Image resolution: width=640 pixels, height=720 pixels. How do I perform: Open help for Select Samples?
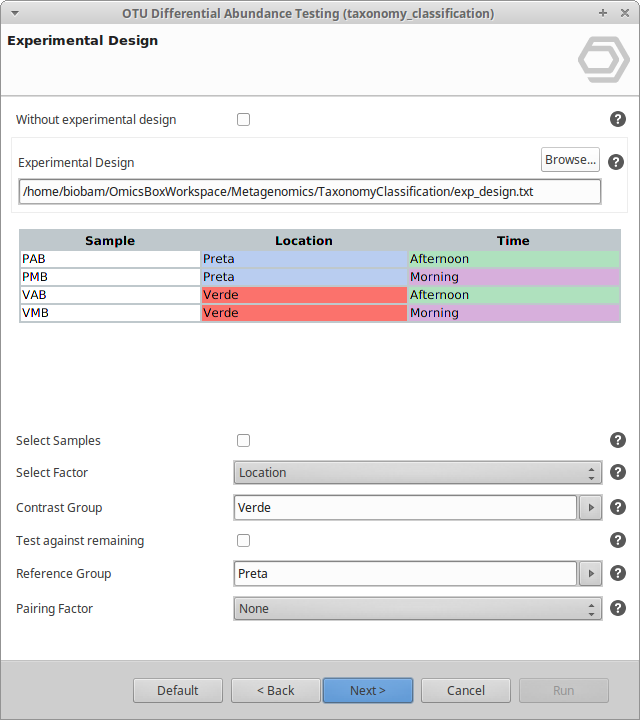click(x=618, y=441)
